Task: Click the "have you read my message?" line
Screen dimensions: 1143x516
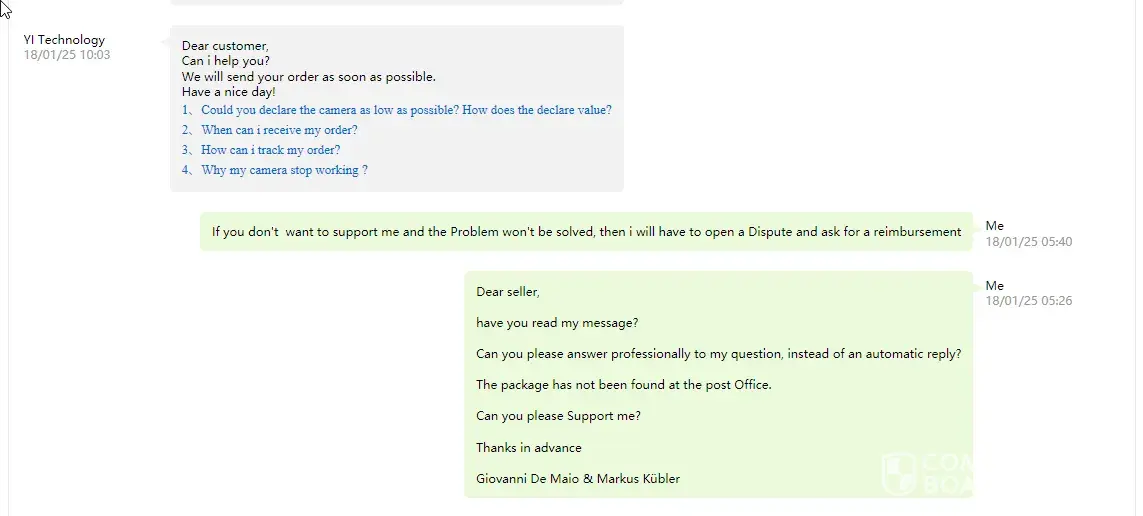Action: pos(557,323)
